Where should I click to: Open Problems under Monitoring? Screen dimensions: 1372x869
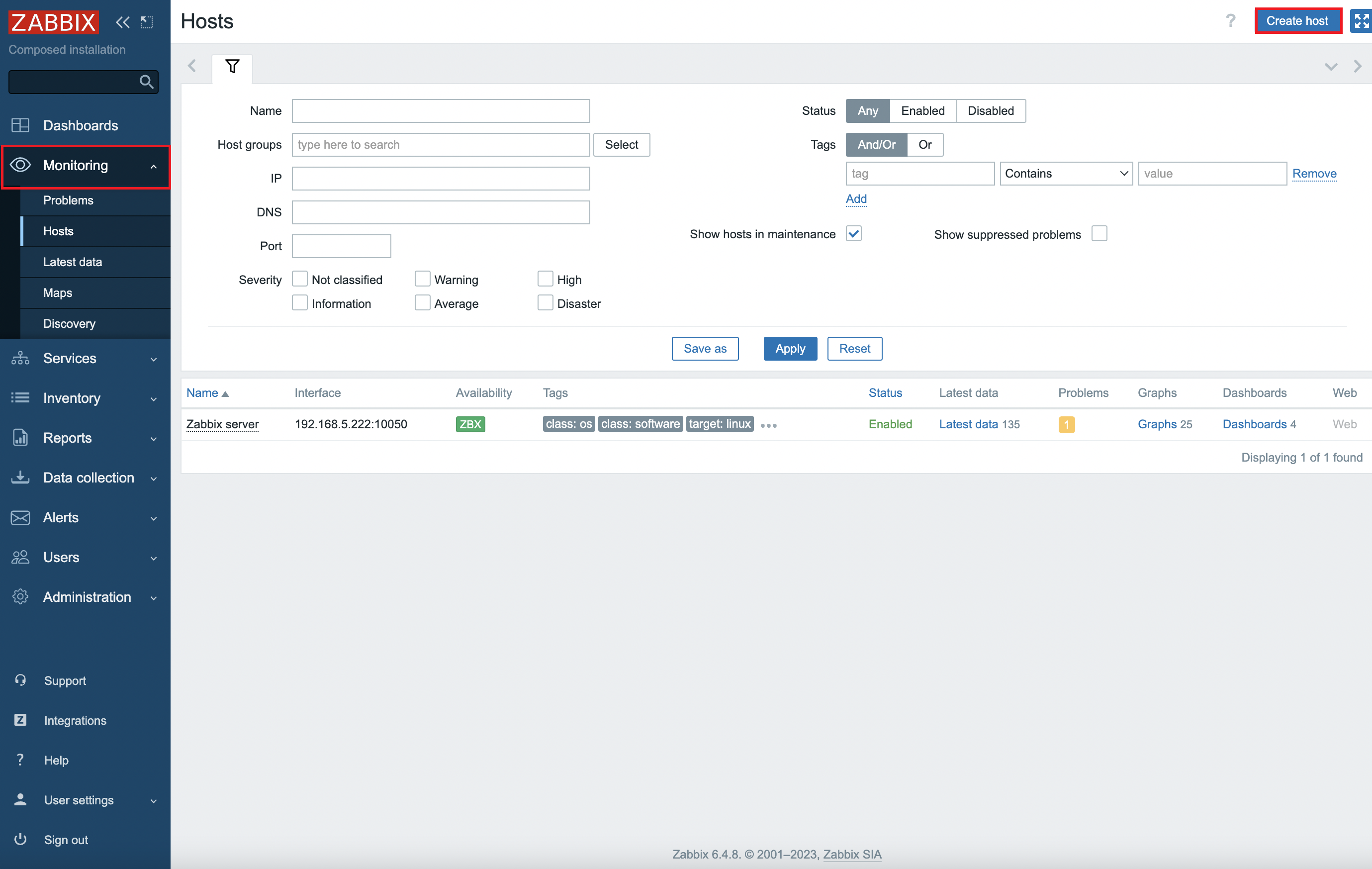(x=95, y=200)
